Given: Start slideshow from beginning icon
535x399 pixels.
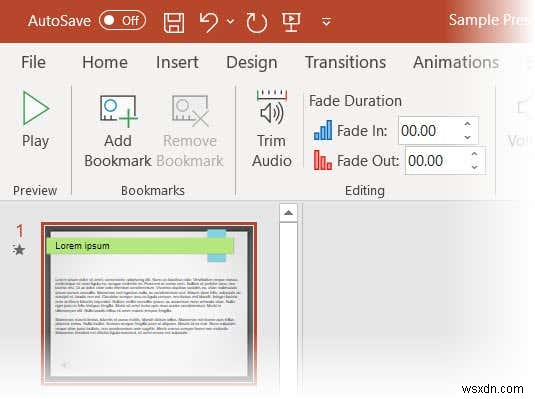Looking at the screenshot, I should coord(291,22).
